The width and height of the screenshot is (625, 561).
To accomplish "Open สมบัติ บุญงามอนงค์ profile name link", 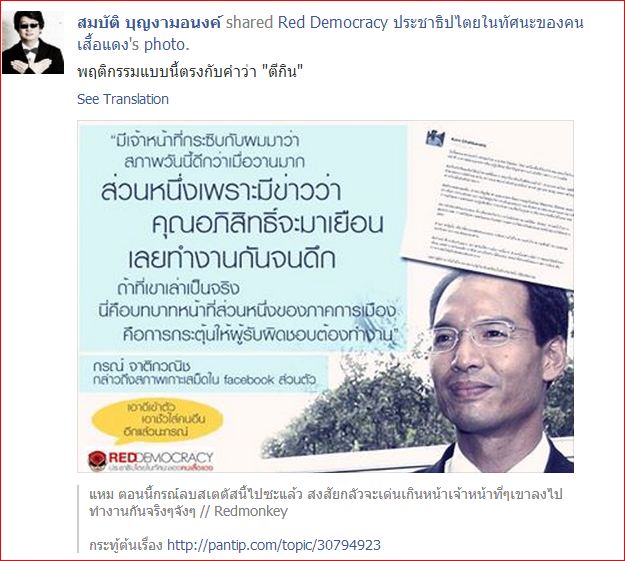I will tap(149, 23).
